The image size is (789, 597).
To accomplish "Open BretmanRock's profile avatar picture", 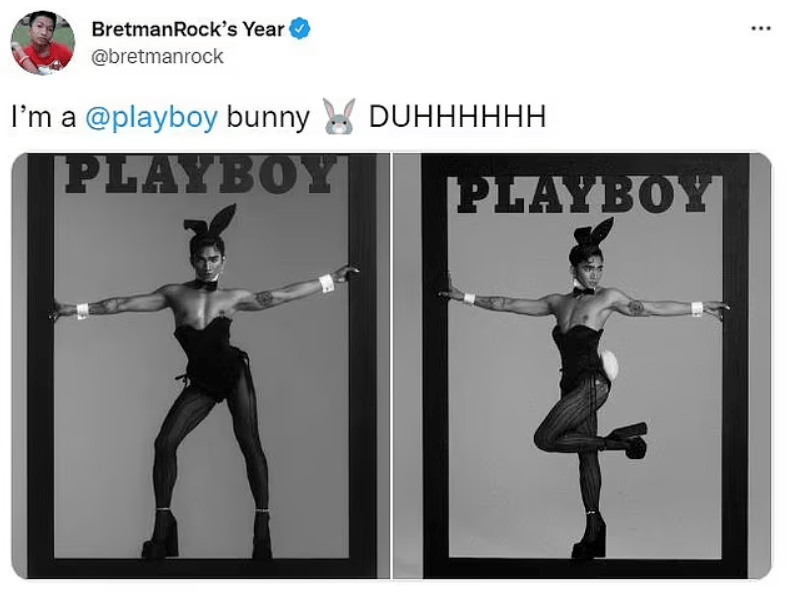I will (x=43, y=43).
